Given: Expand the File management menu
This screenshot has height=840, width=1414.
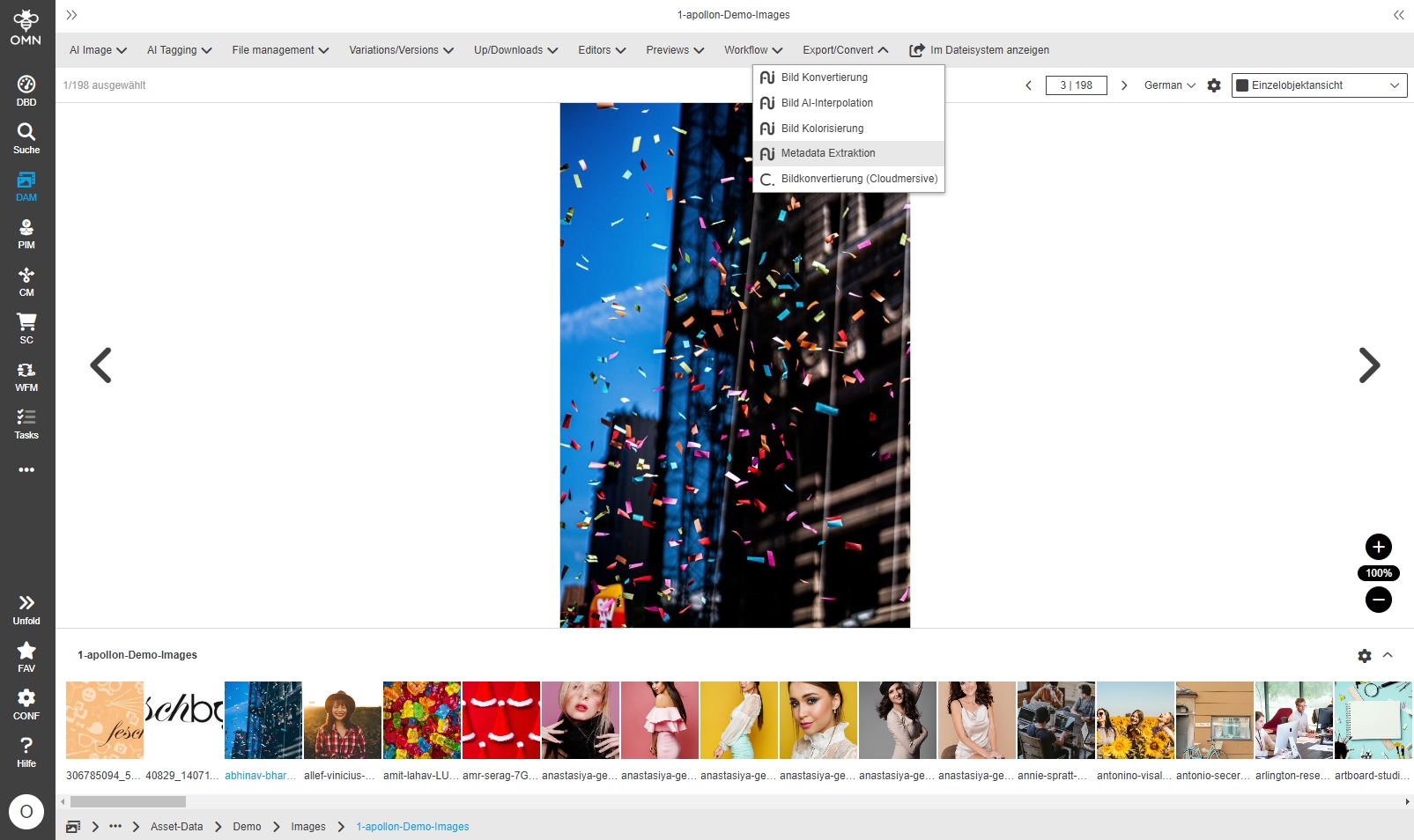Looking at the screenshot, I should (x=280, y=50).
